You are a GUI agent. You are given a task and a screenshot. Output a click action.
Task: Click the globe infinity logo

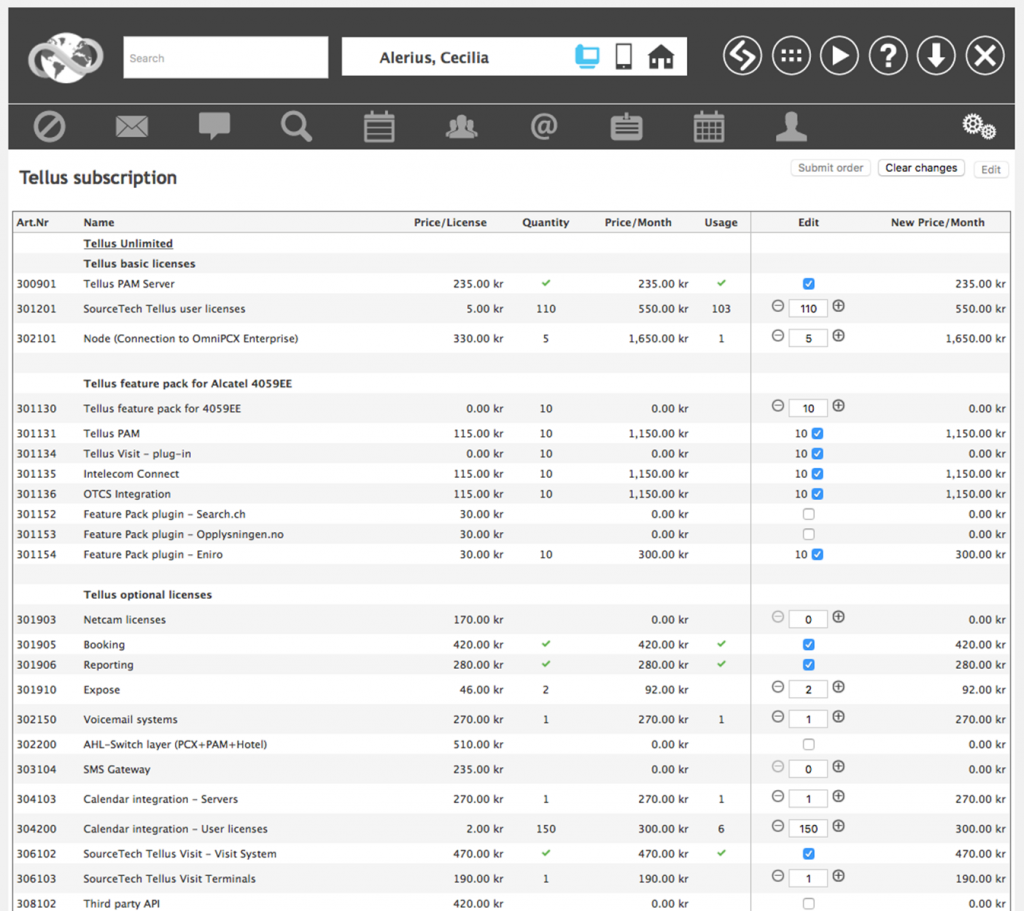(65, 57)
